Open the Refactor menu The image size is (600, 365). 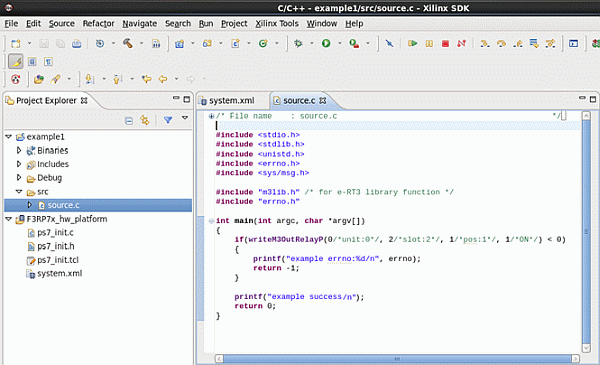click(98, 24)
